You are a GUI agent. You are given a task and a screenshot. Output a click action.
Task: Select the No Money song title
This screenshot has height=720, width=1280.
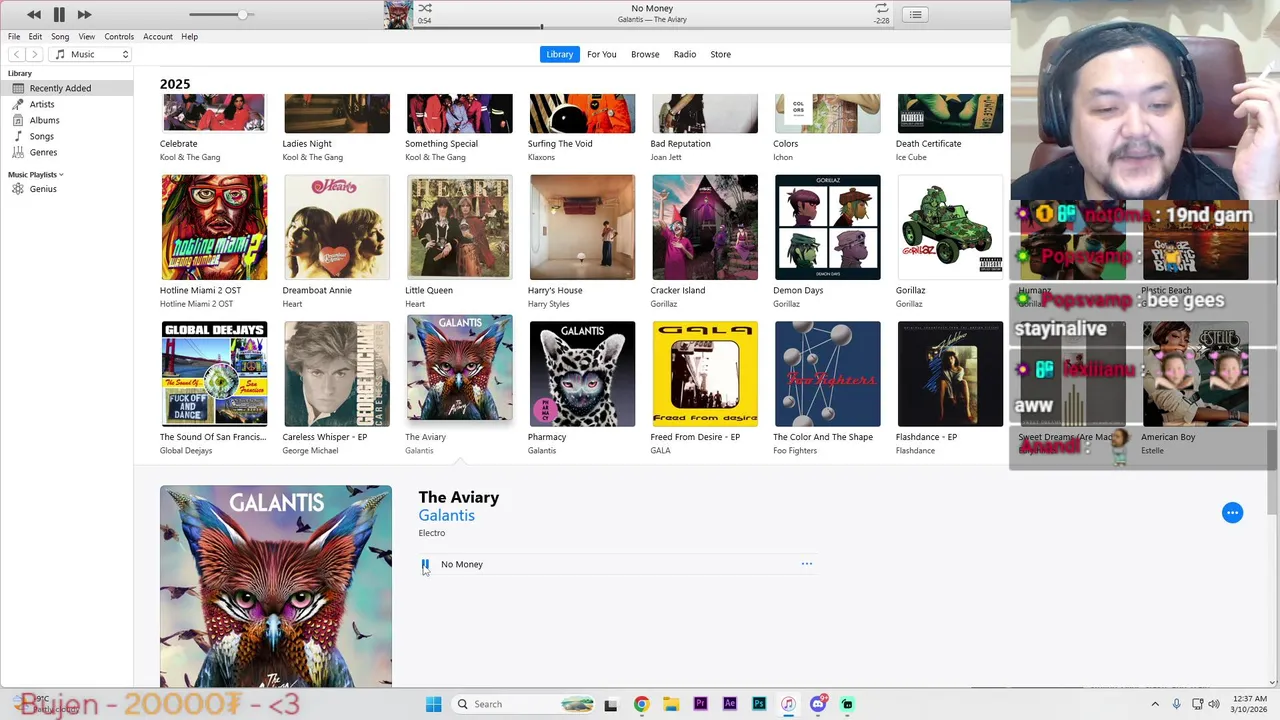tap(462, 564)
